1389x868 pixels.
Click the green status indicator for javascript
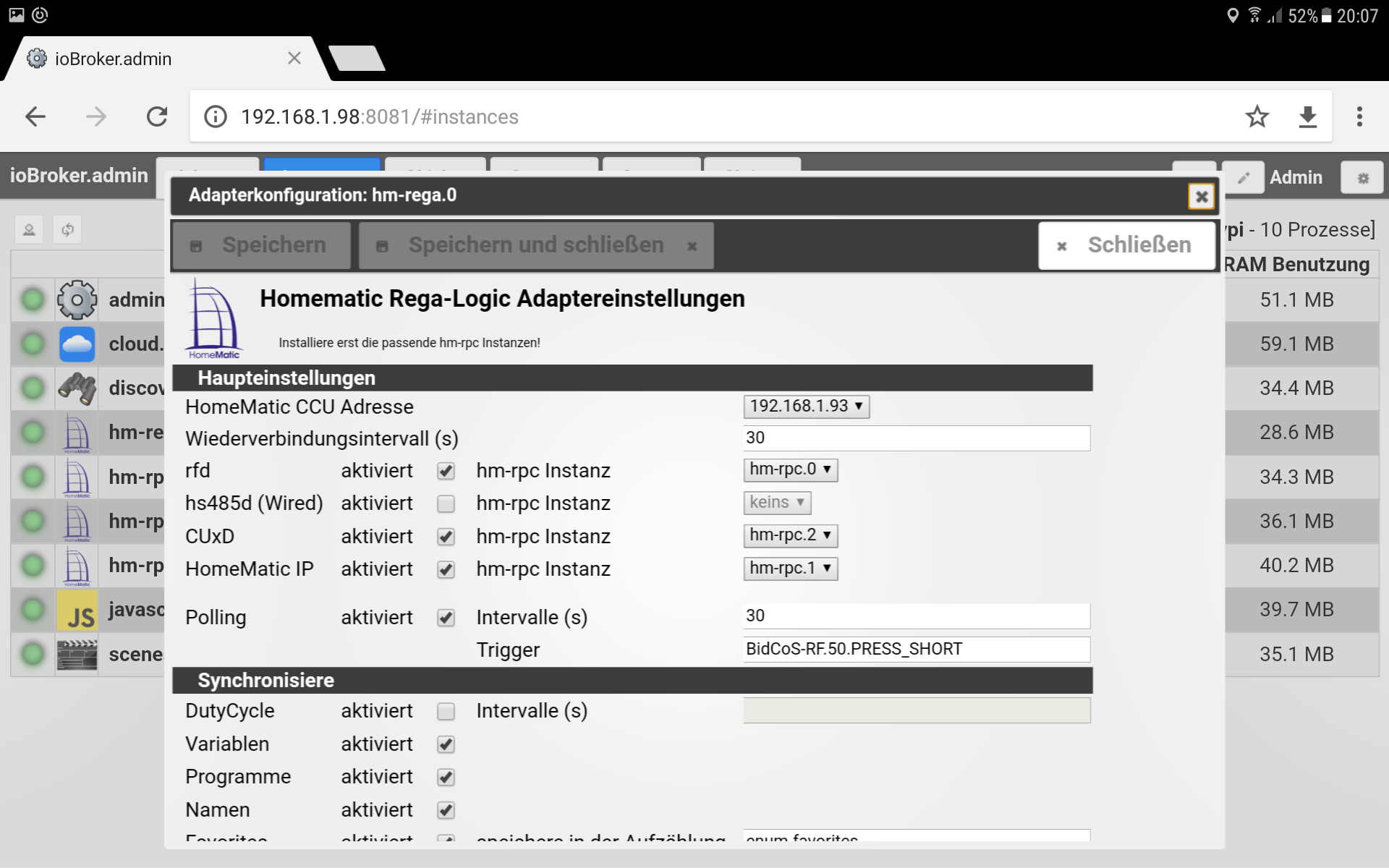33,610
